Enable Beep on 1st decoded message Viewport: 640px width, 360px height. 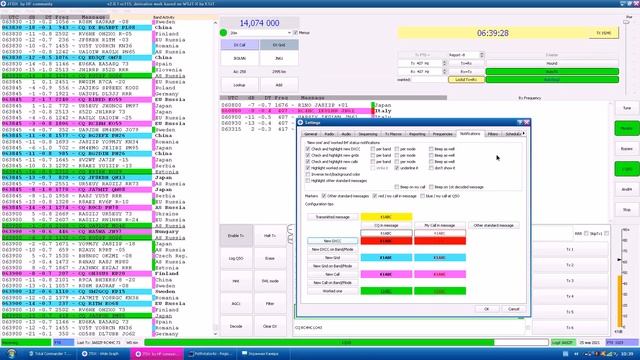[x=431, y=187]
